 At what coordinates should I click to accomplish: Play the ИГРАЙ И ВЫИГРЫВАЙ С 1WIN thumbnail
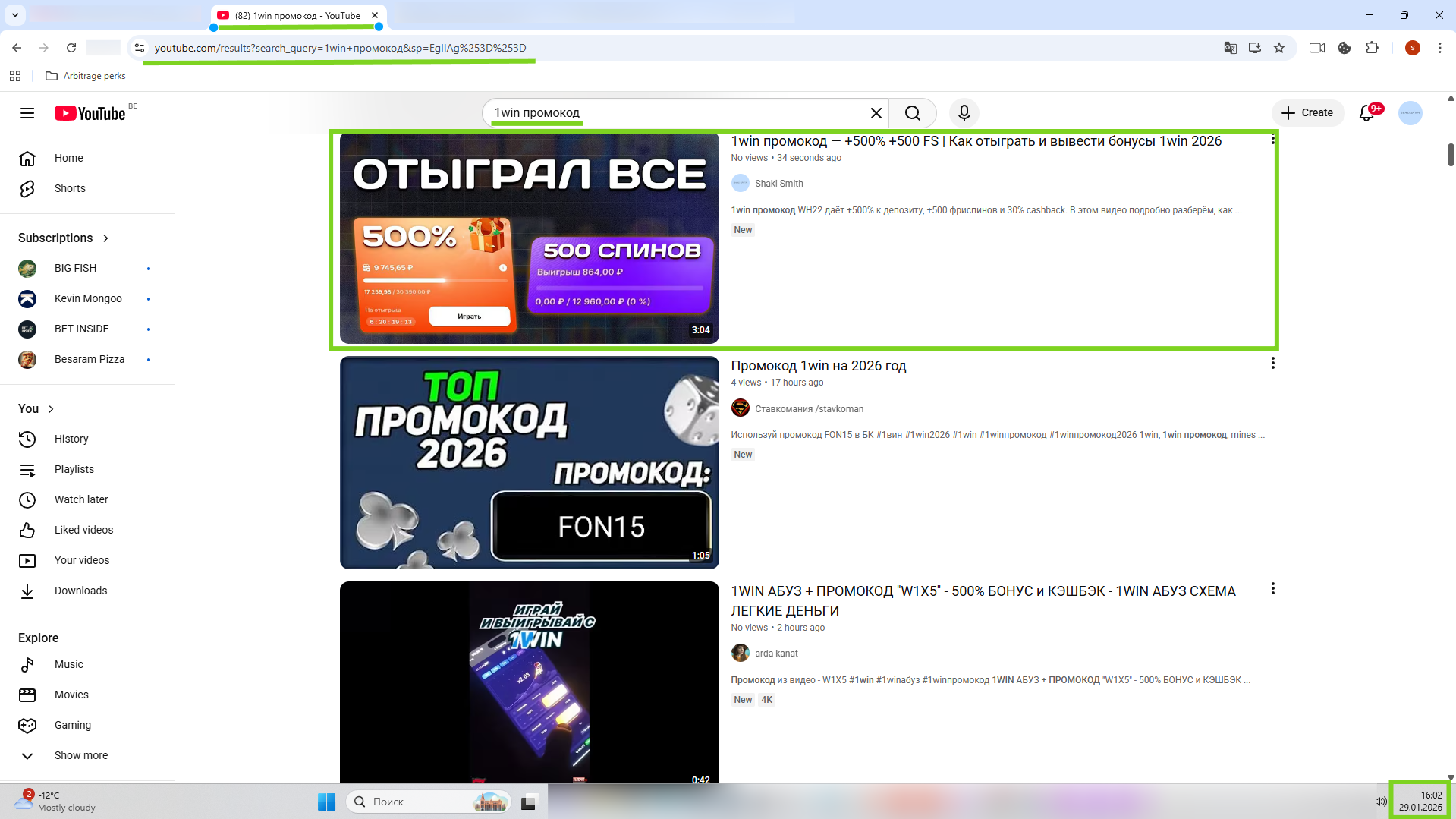529,682
